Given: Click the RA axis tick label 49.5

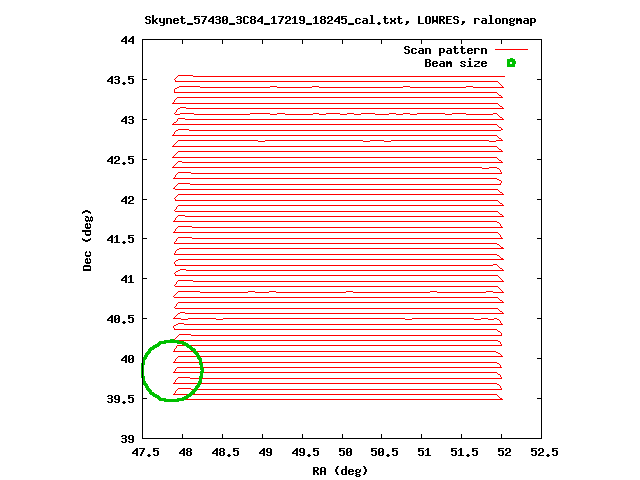Looking at the screenshot, I should (306, 452).
